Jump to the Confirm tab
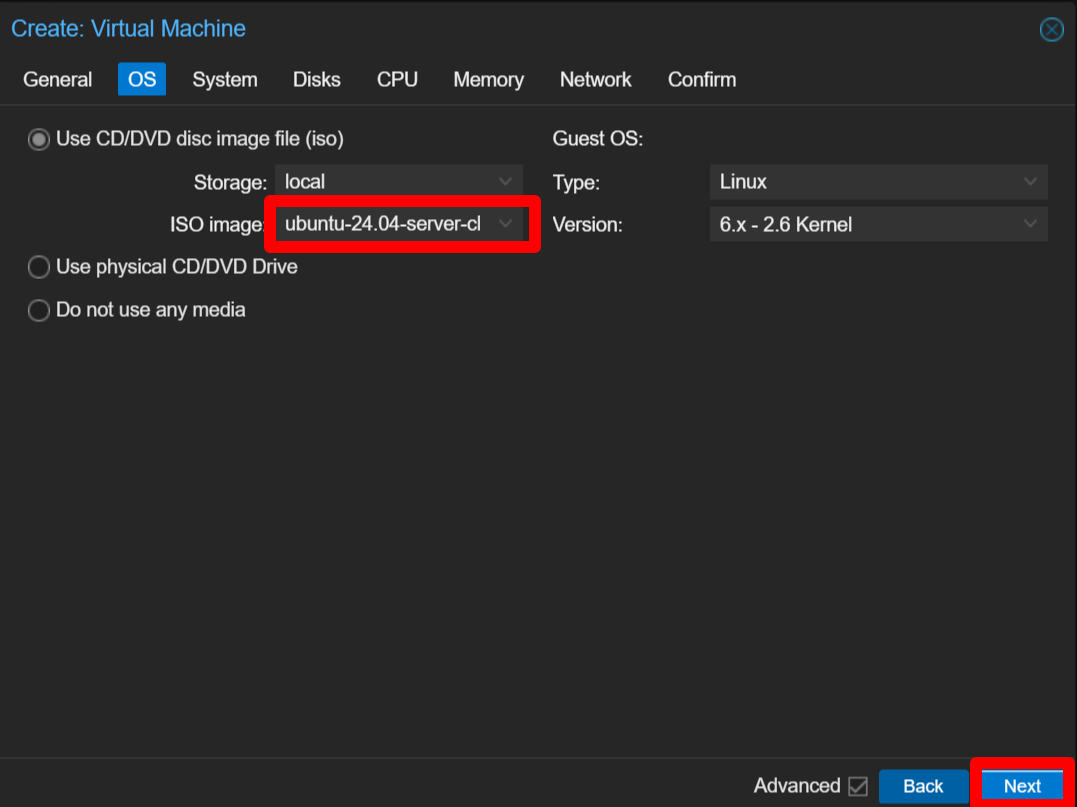The height and width of the screenshot is (807, 1077). tap(702, 80)
